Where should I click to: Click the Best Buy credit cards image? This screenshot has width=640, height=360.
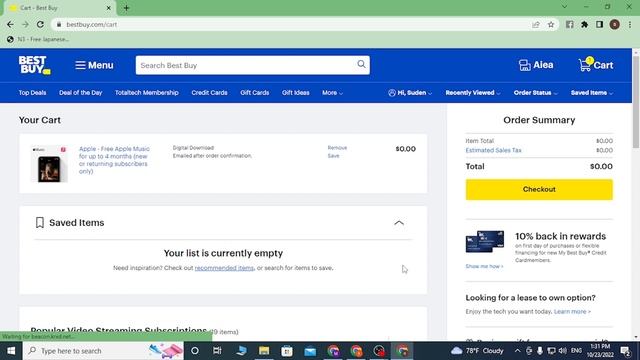point(485,242)
